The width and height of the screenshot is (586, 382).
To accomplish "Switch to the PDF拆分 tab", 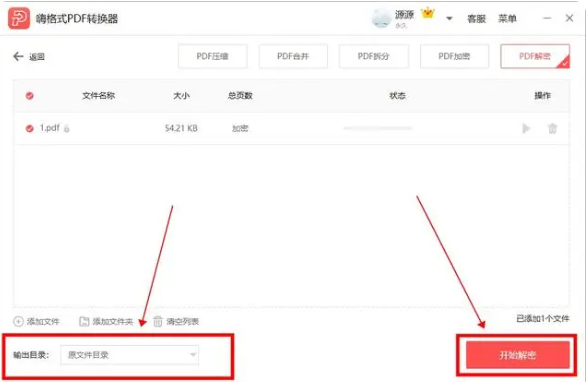I will 374,56.
